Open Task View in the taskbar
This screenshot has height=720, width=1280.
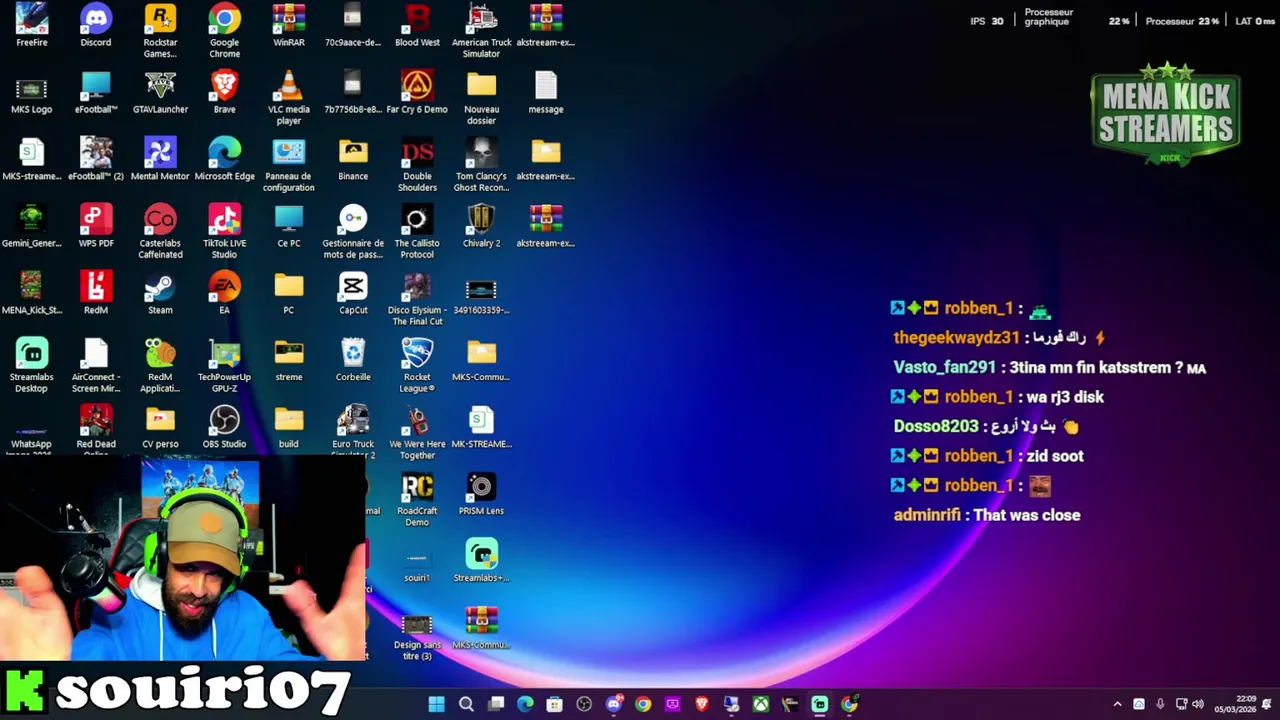[496, 704]
